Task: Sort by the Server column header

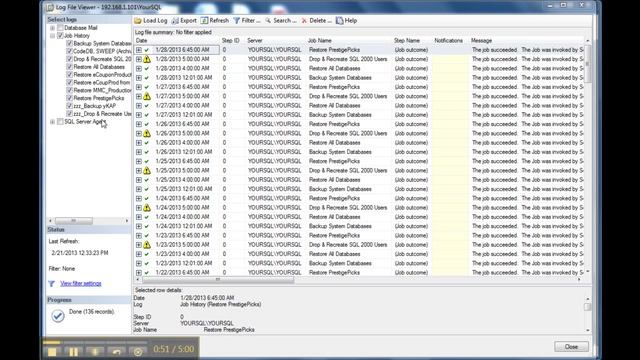Action: point(276,40)
